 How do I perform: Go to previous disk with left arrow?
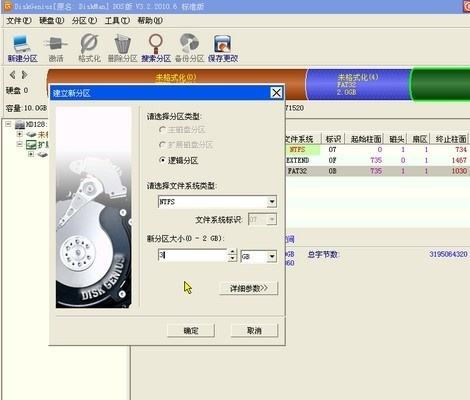click(13, 75)
